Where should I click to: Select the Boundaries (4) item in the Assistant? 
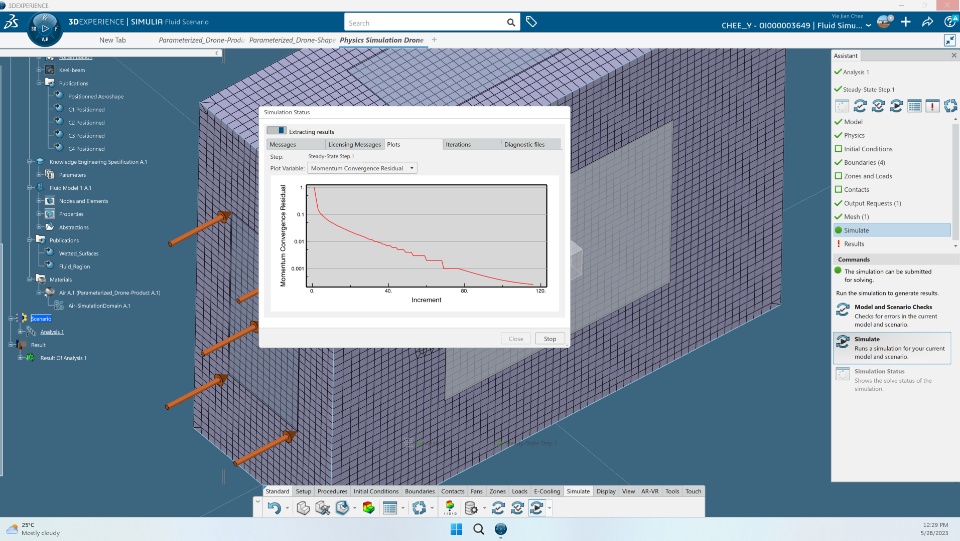click(864, 162)
